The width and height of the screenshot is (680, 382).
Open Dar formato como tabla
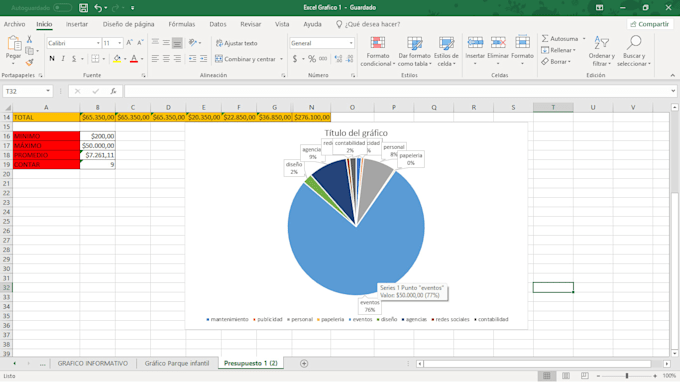415,51
